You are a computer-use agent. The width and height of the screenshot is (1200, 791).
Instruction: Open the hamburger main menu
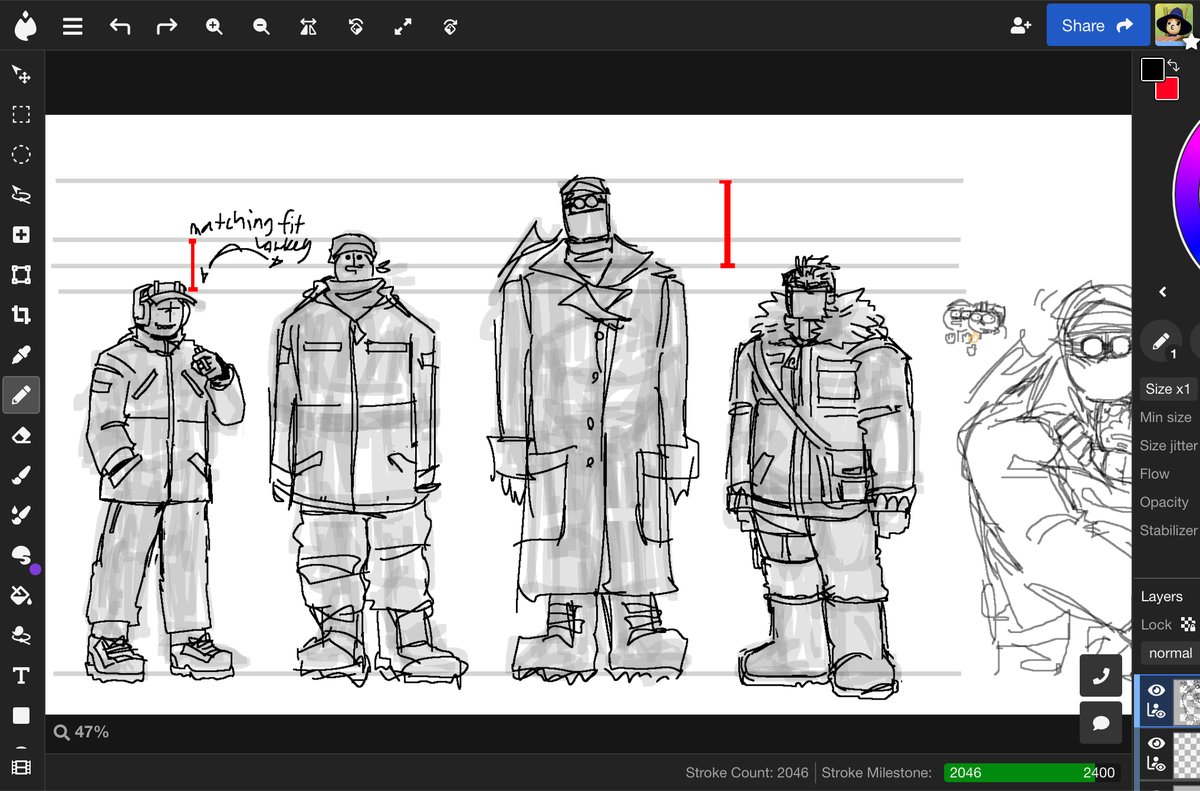[72, 27]
